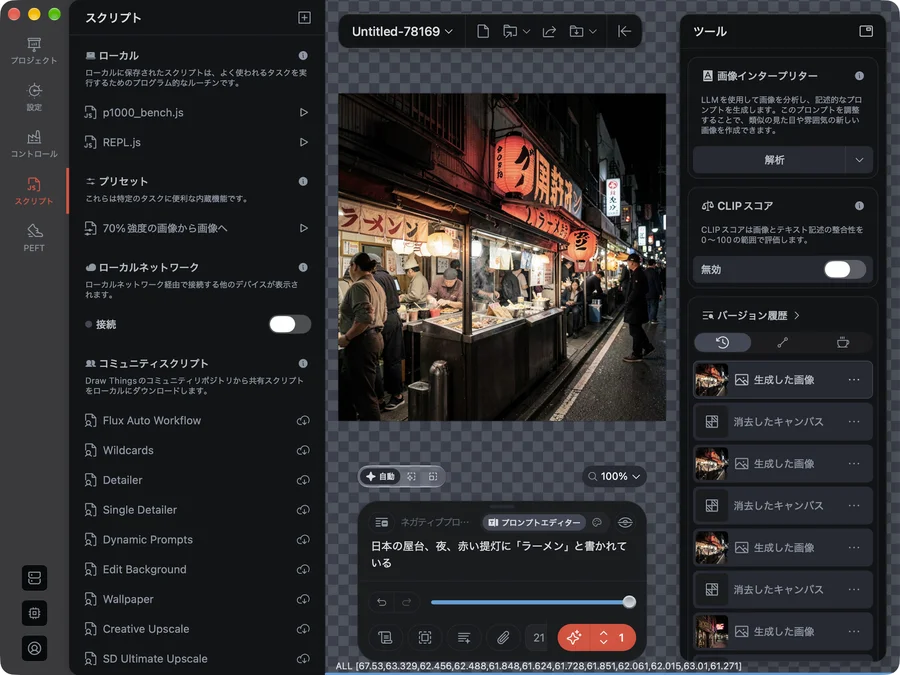The height and width of the screenshot is (675, 900).
Task: Toggle the 接続 local network switch
Action: click(290, 324)
